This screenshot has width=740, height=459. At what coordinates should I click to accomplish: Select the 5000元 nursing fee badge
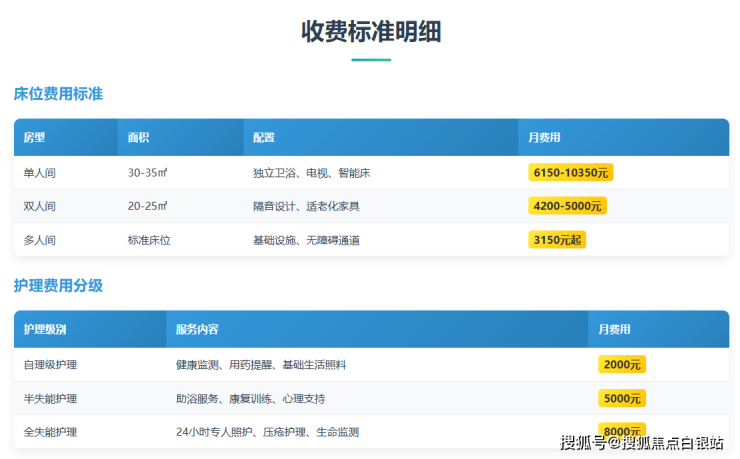click(x=621, y=398)
